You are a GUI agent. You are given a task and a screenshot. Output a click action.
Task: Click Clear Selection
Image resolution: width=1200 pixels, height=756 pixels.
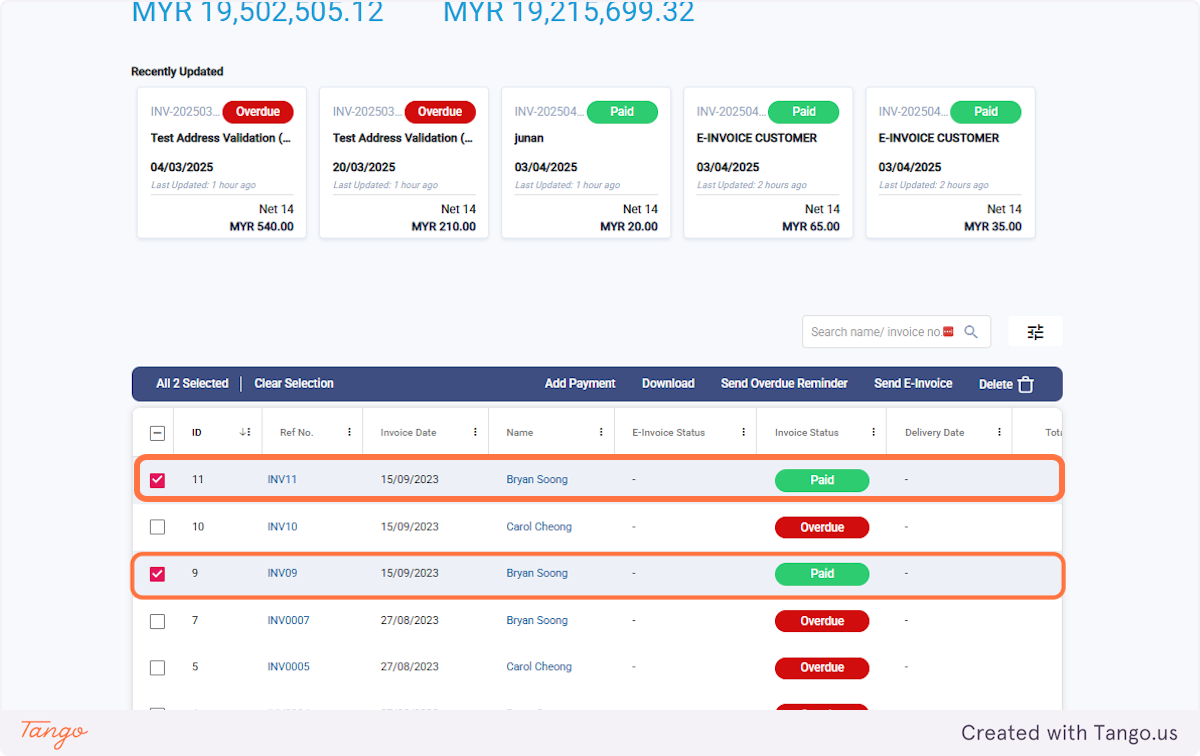294,383
